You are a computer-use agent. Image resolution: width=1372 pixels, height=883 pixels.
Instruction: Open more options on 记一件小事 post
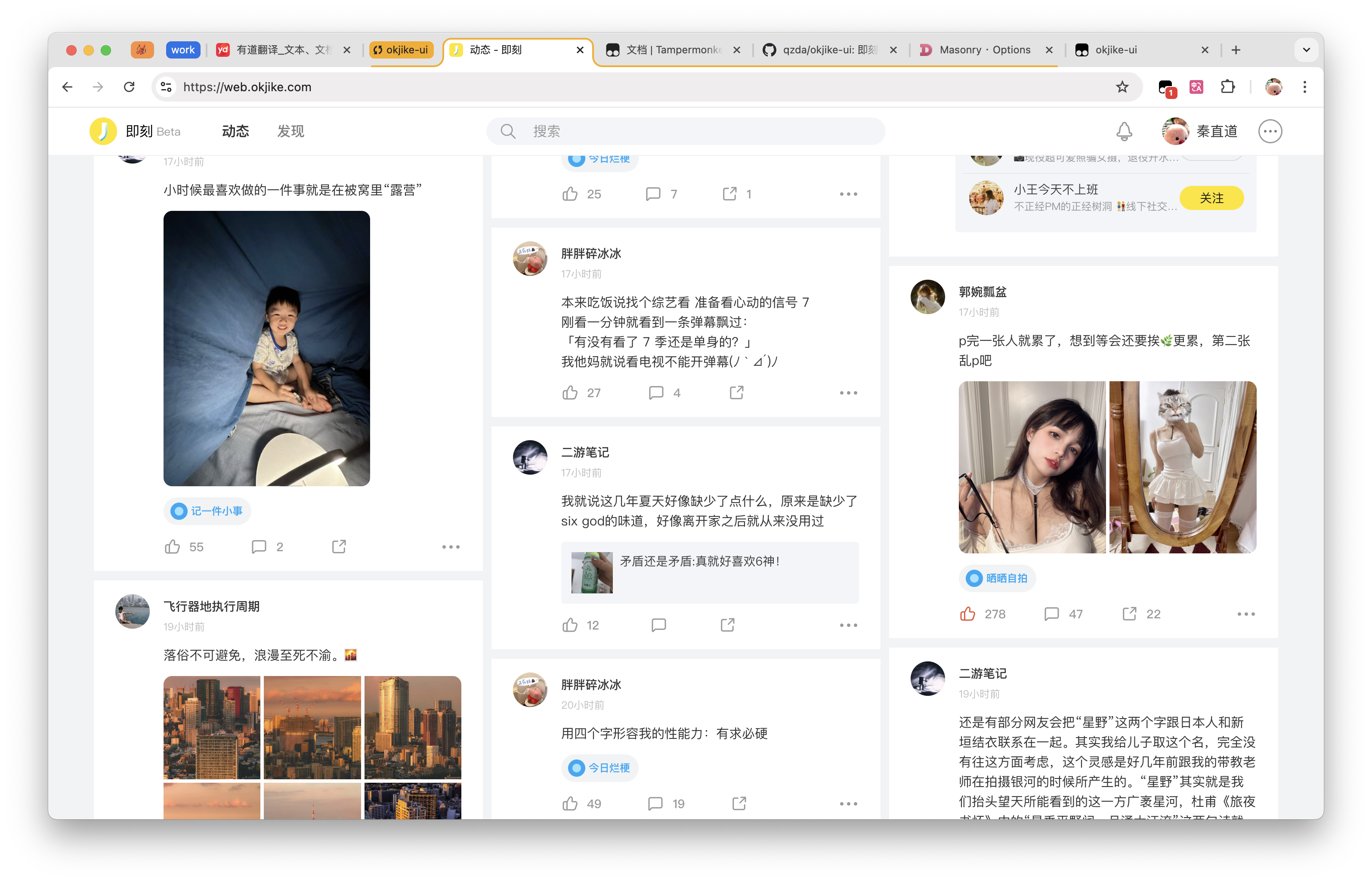[x=451, y=547]
